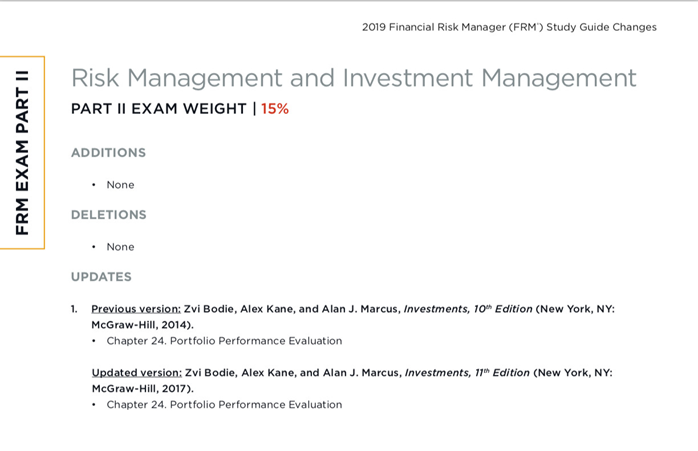Click Chapter 24 under the Previous version entry
This screenshot has height=451, width=698.
pyautogui.click(x=224, y=341)
